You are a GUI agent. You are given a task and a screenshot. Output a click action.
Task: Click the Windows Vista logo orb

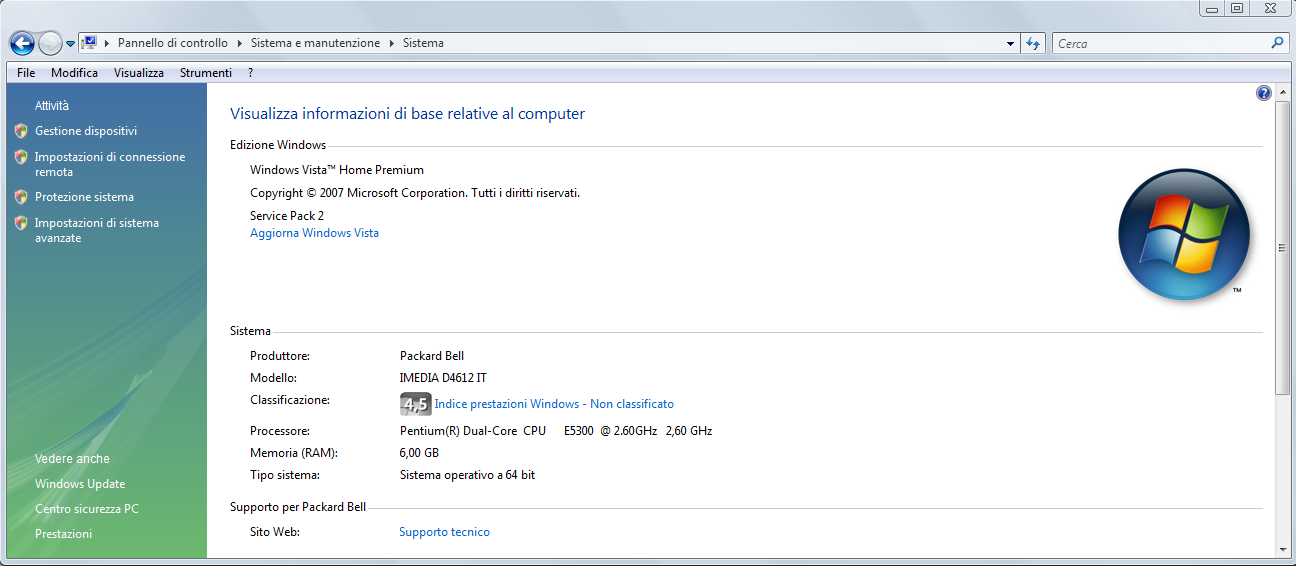[1184, 235]
